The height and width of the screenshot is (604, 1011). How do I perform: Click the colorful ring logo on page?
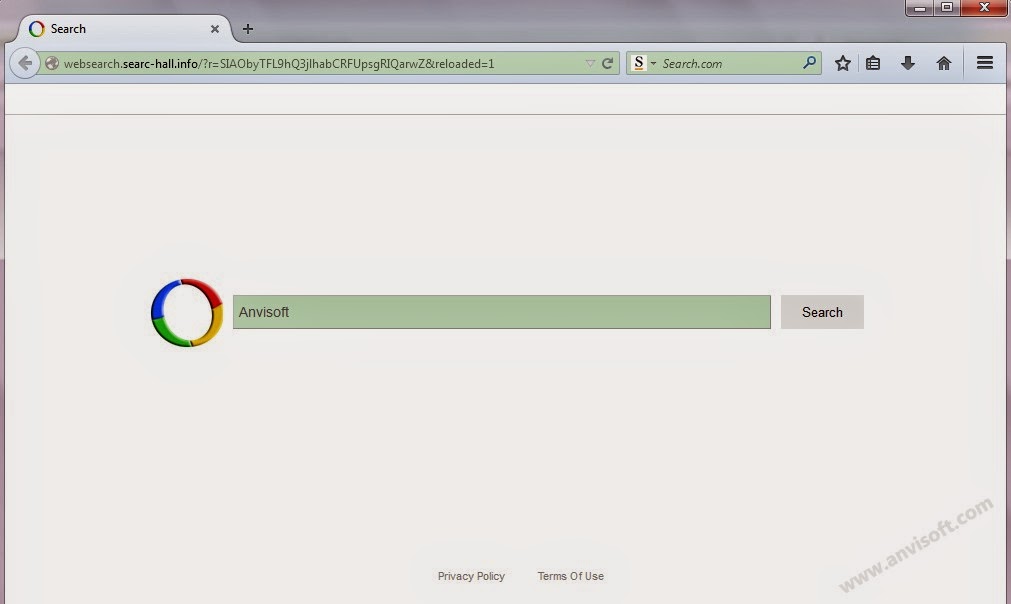[187, 313]
